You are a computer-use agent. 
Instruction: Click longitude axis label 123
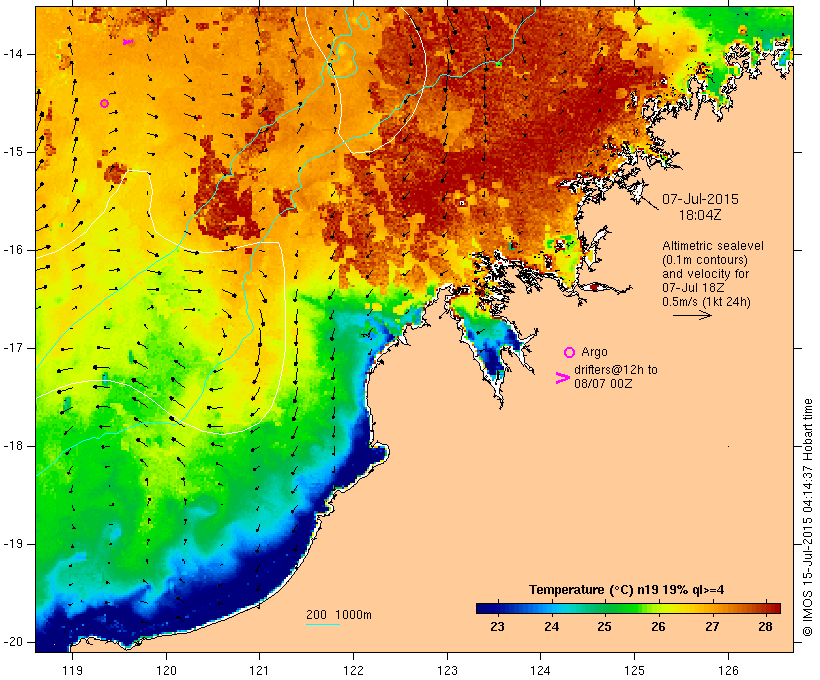pyautogui.click(x=447, y=670)
